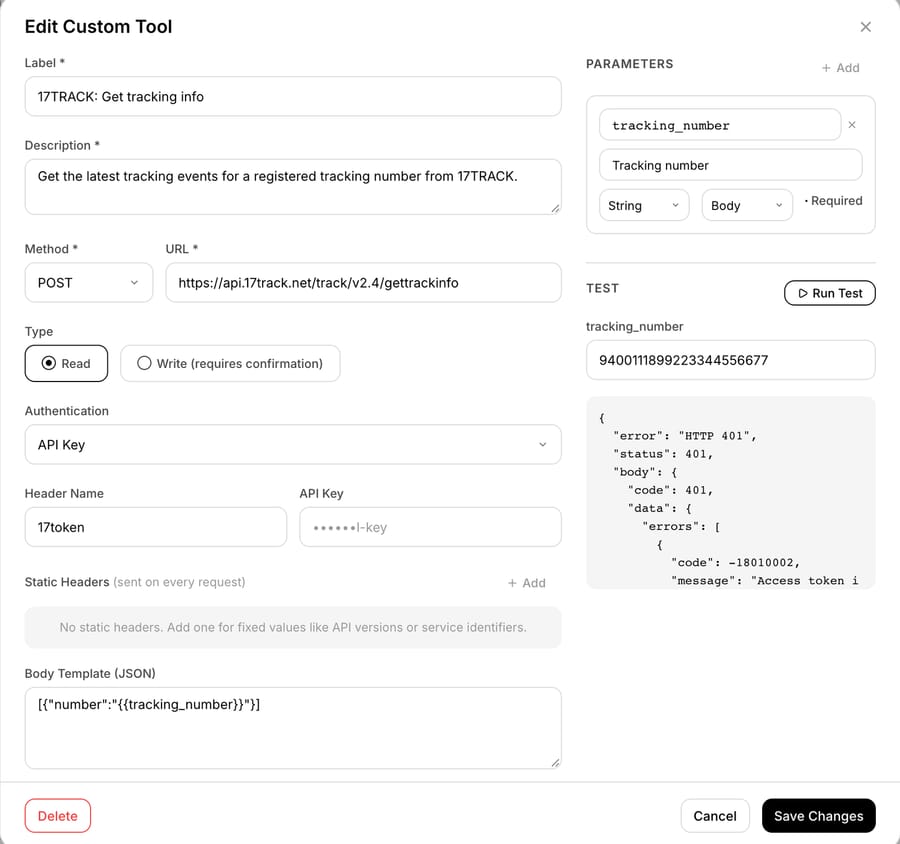Add a new parameter
Screen dimensions: 900x844
[840, 68]
